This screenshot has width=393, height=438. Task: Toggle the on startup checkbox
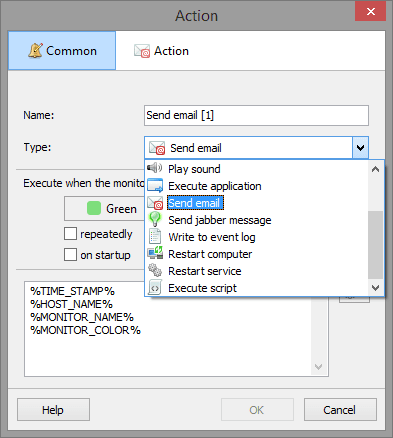[x=70, y=255]
